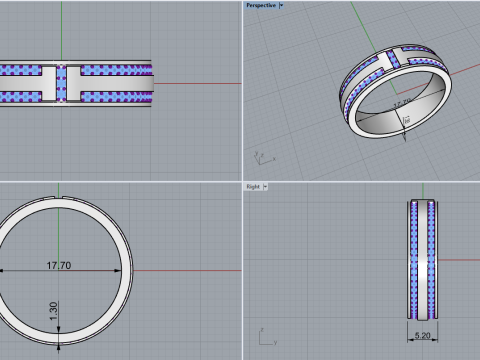Select the 17.70 diameter dimension in front view
Screen dimensions: 480x360
click(x=59, y=265)
